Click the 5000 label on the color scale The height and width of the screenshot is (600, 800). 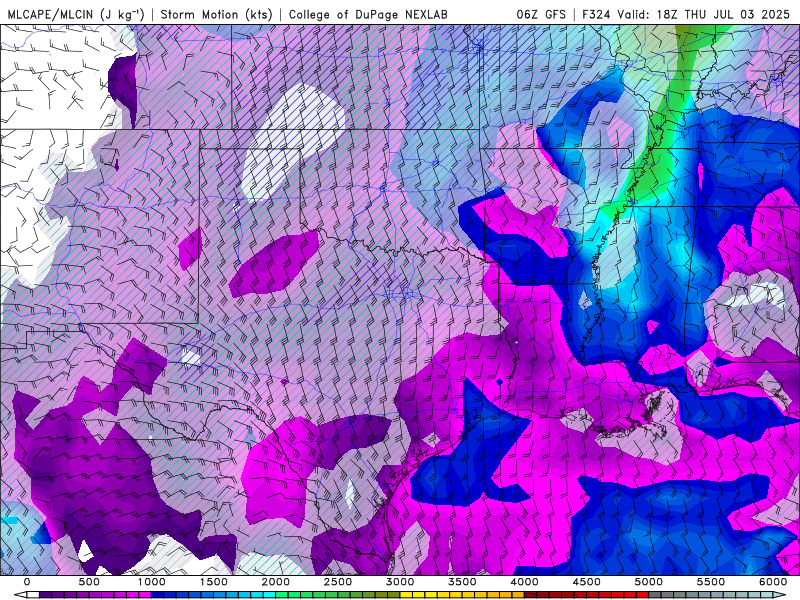pyautogui.click(x=649, y=582)
